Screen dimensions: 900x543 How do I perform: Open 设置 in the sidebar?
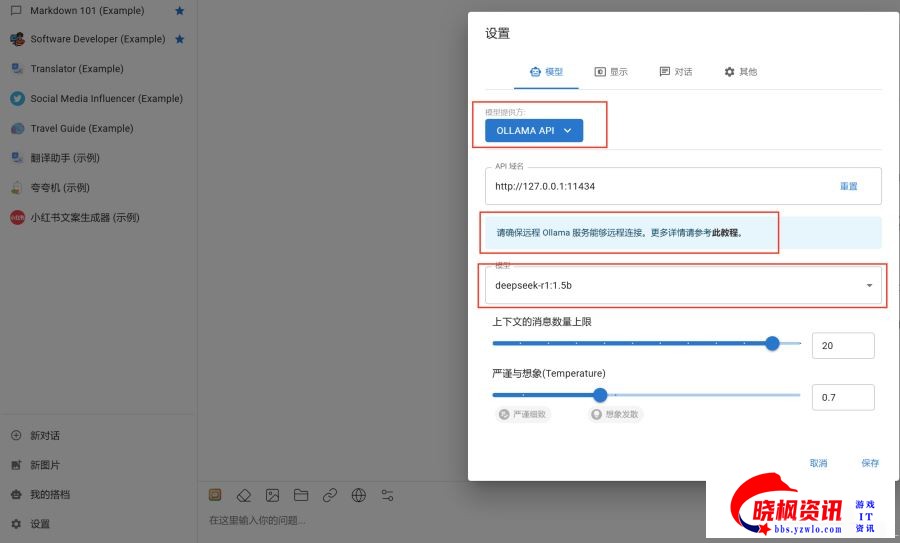(x=40, y=524)
